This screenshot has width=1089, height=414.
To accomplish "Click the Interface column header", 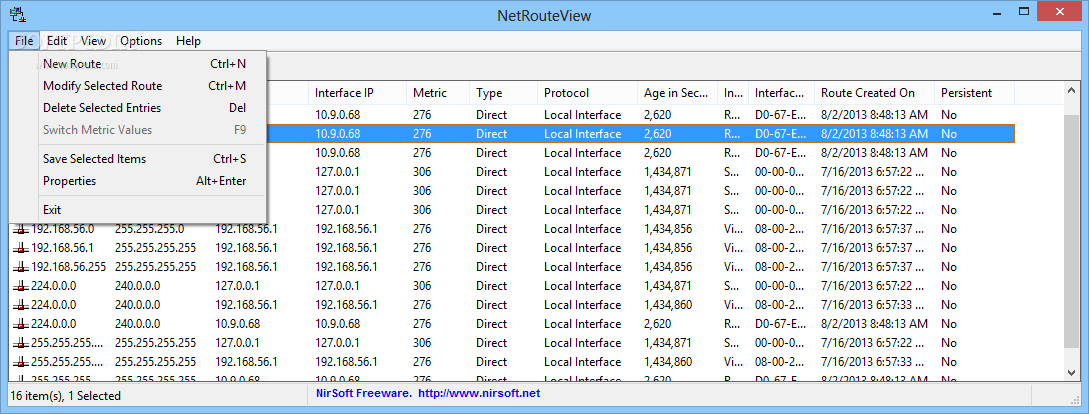I will tap(780, 93).
